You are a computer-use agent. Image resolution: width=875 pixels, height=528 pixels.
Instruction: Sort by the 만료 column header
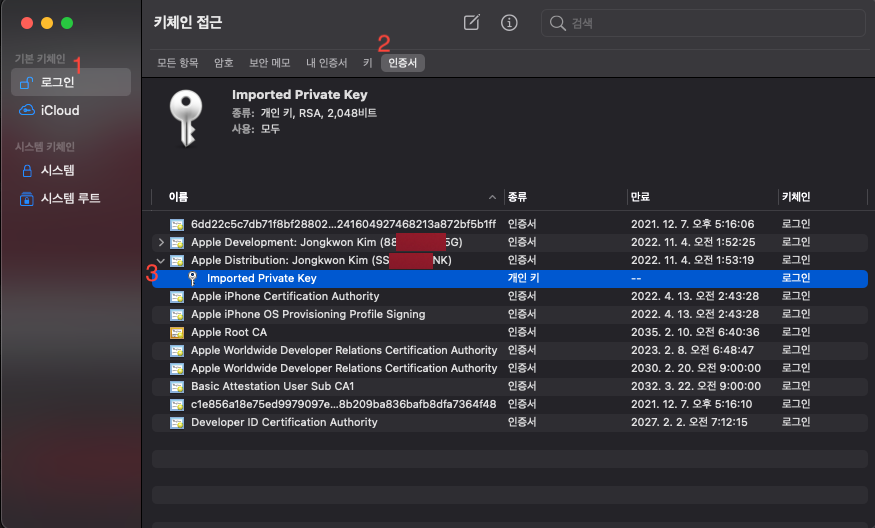pyautogui.click(x=640, y=197)
